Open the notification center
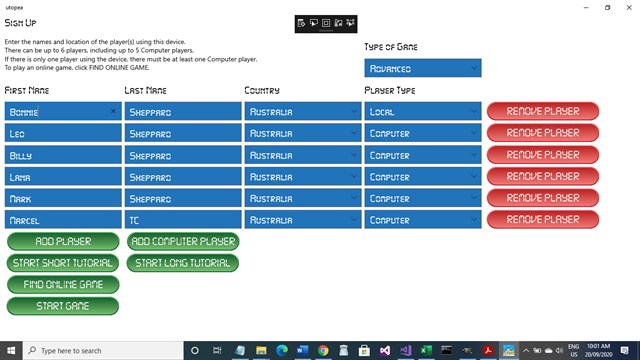 coord(624,351)
